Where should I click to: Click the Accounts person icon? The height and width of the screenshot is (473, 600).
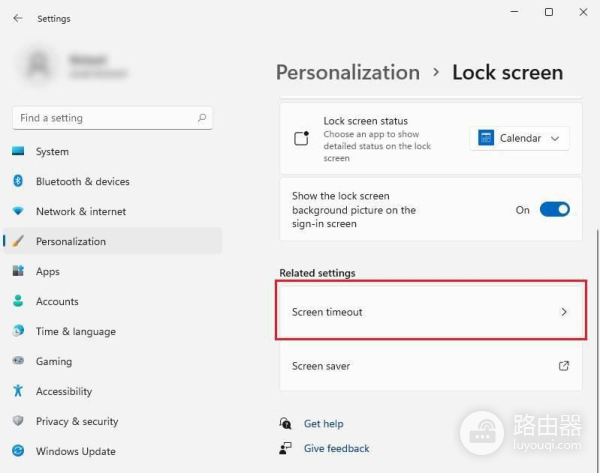point(18,302)
